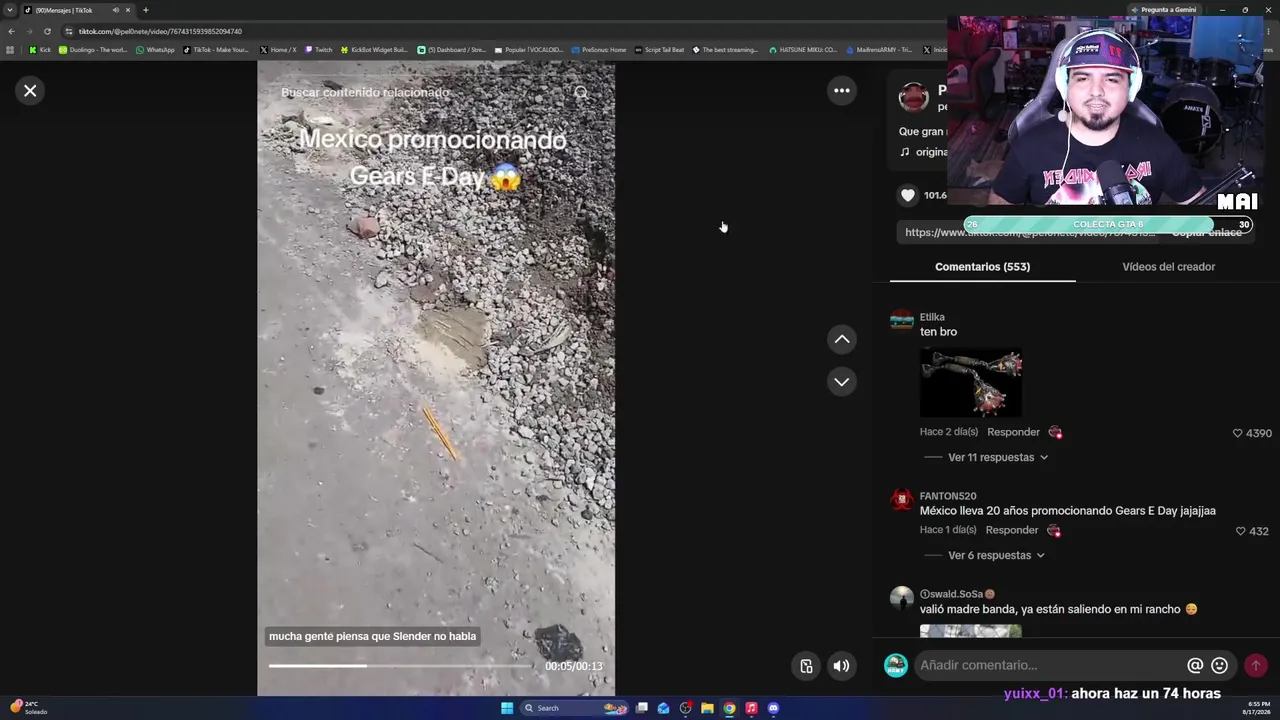Open the Apps grid in the bookmarks bar
The width and height of the screenshot is (1280, 720).
pos(10,50)
